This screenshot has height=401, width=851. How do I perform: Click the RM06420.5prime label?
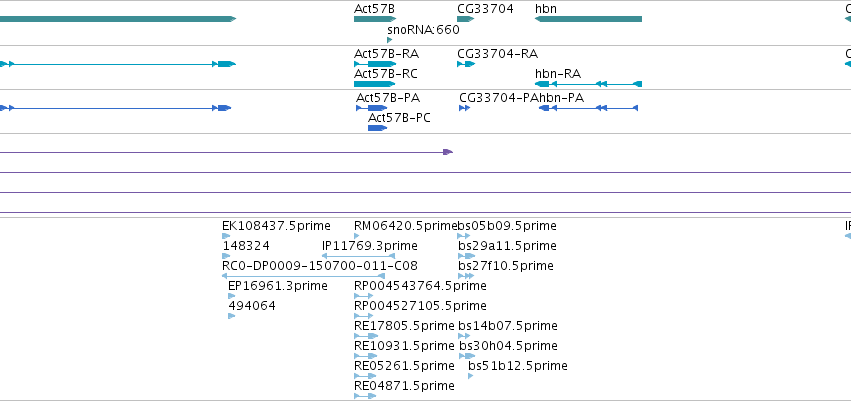405,226
